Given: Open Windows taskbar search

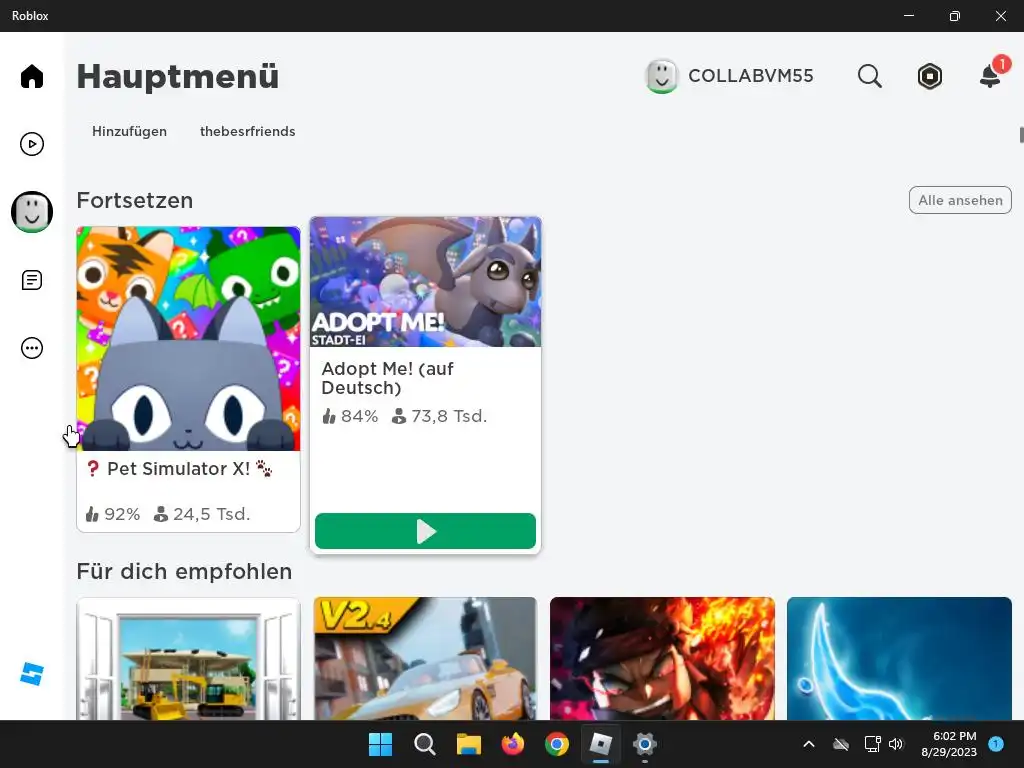Looking at the screenshot, I should pos(424,744).
